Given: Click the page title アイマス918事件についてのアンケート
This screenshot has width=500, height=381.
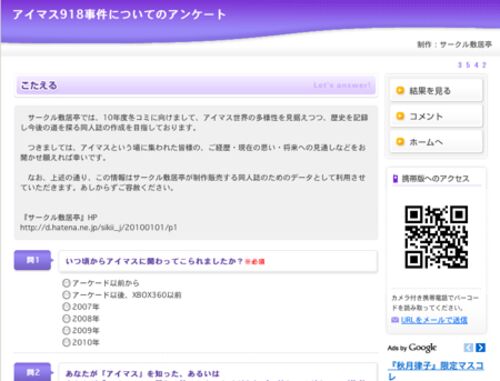Looking at the screenshot, I should (x=119, y=15).
